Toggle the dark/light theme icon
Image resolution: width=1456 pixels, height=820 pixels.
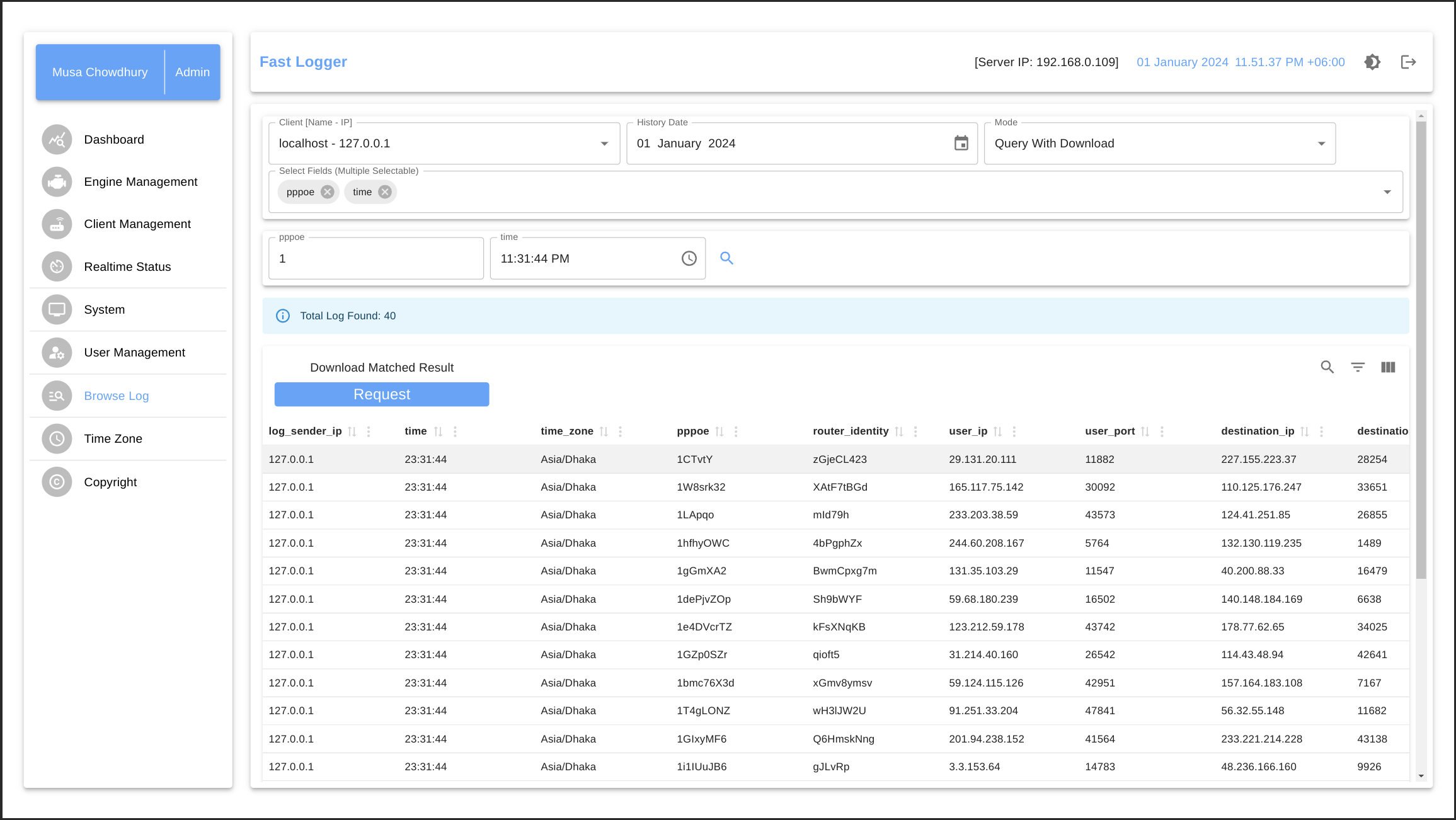pos(1372,62)
